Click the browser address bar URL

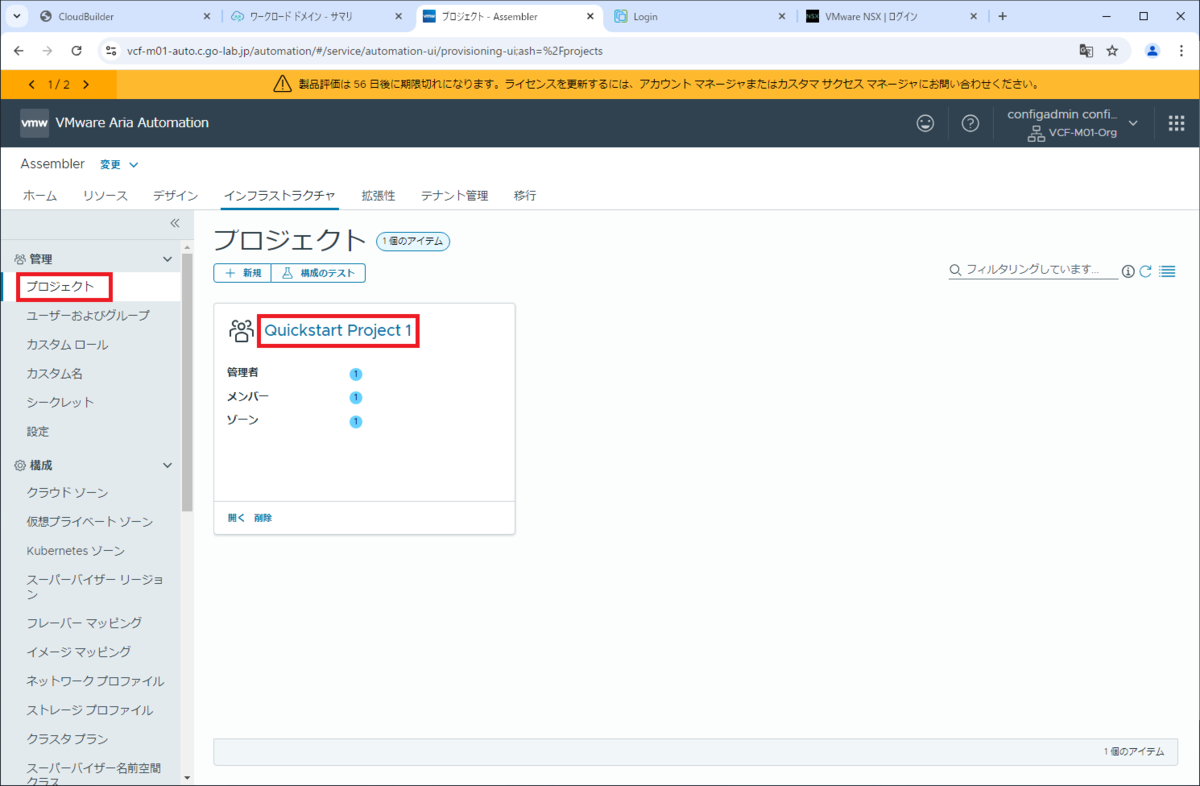pos(365,50)
